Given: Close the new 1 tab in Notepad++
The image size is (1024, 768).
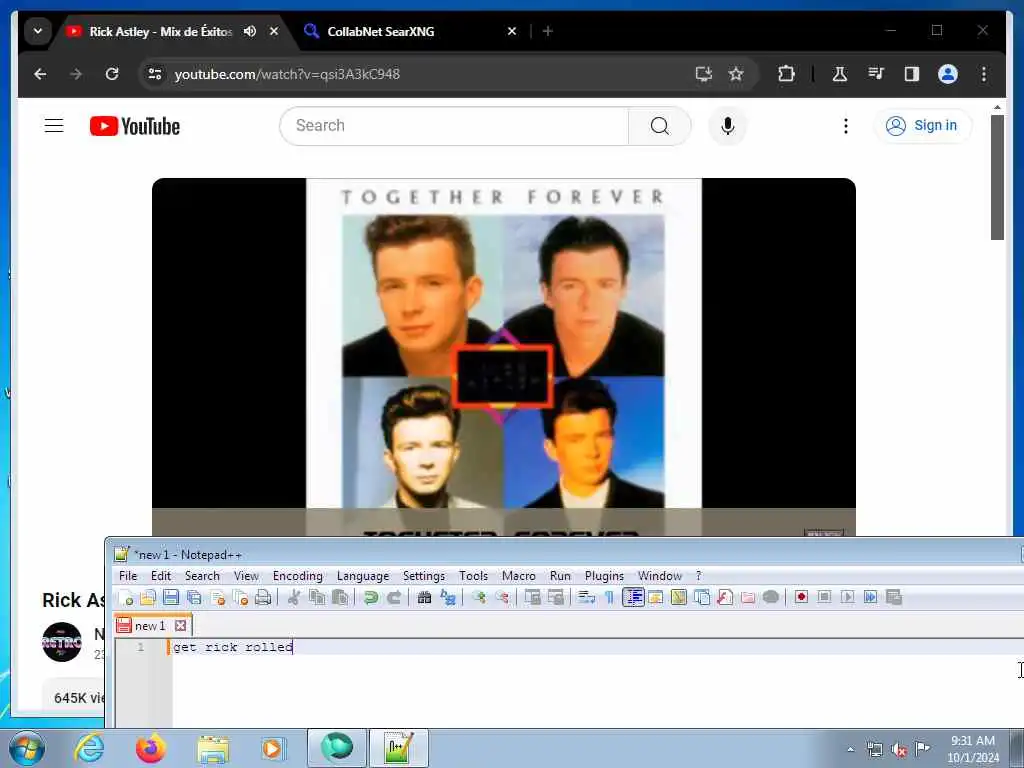Looking at the screenshot, I should tap(181, 626).
